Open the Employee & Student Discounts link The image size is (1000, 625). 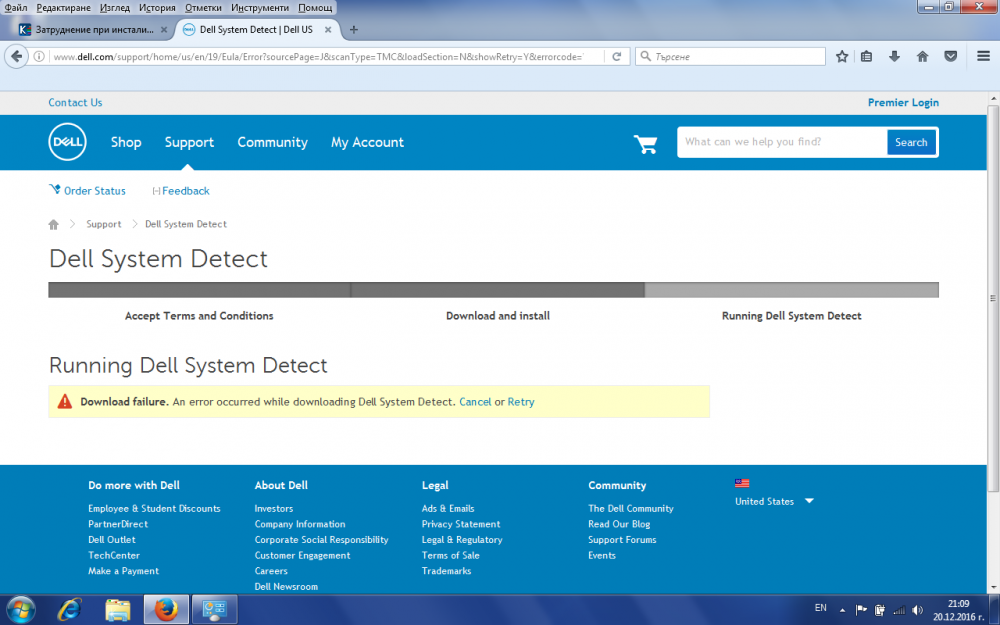pos(154,508)
